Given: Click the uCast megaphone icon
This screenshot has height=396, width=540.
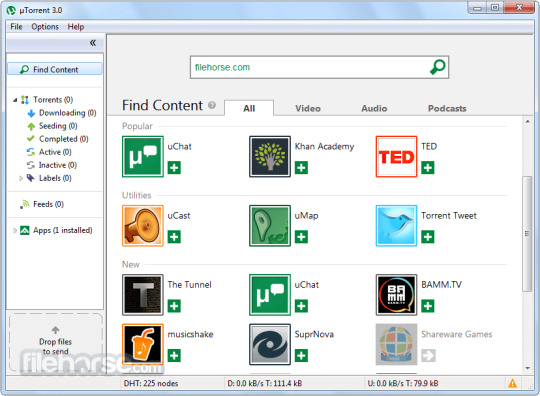Looking at the screenshot, I should [x=143, y=226].
